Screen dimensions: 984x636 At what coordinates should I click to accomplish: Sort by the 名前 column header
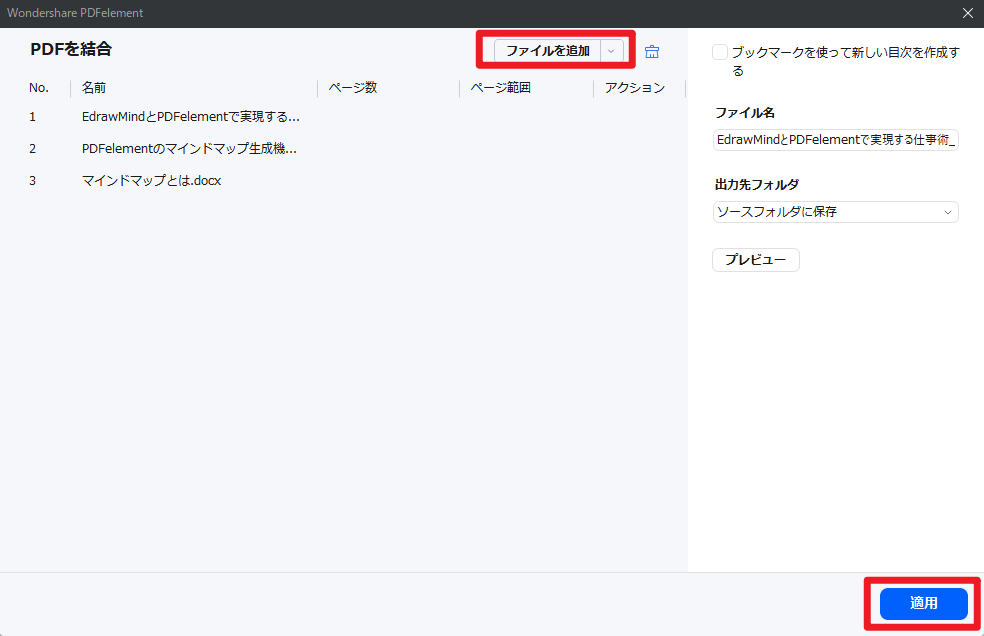point(94,88)
